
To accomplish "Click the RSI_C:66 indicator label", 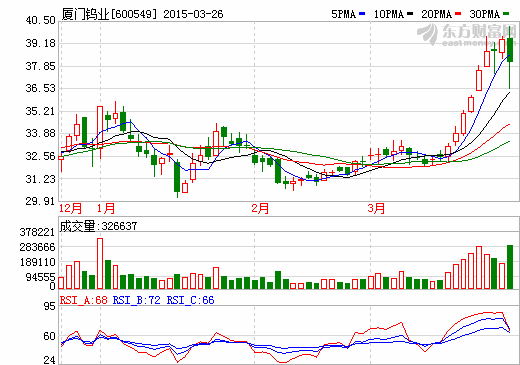I will [x=190, y=300].
